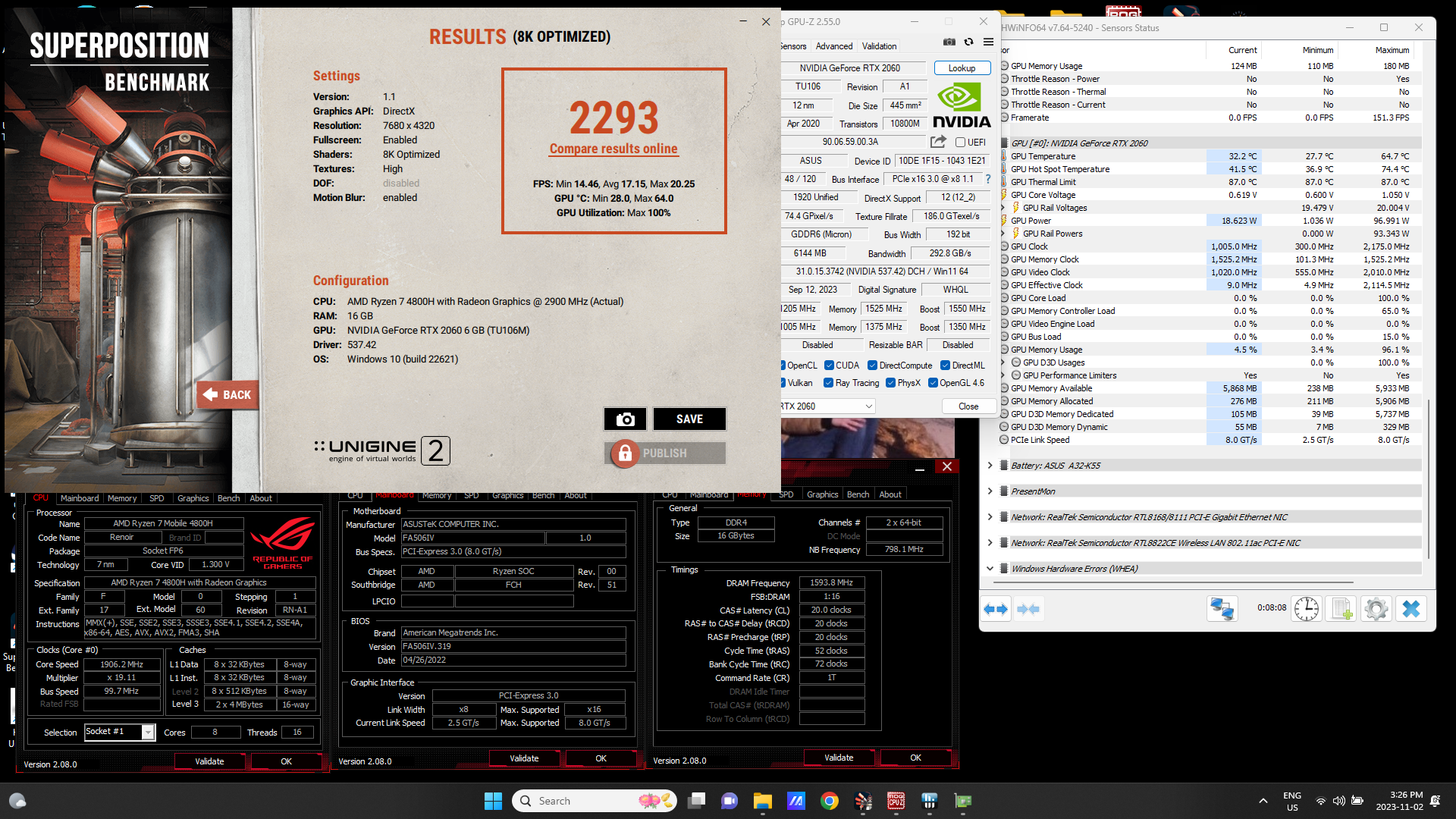Click the NVIDIA logo in GPU-Z

961,105
